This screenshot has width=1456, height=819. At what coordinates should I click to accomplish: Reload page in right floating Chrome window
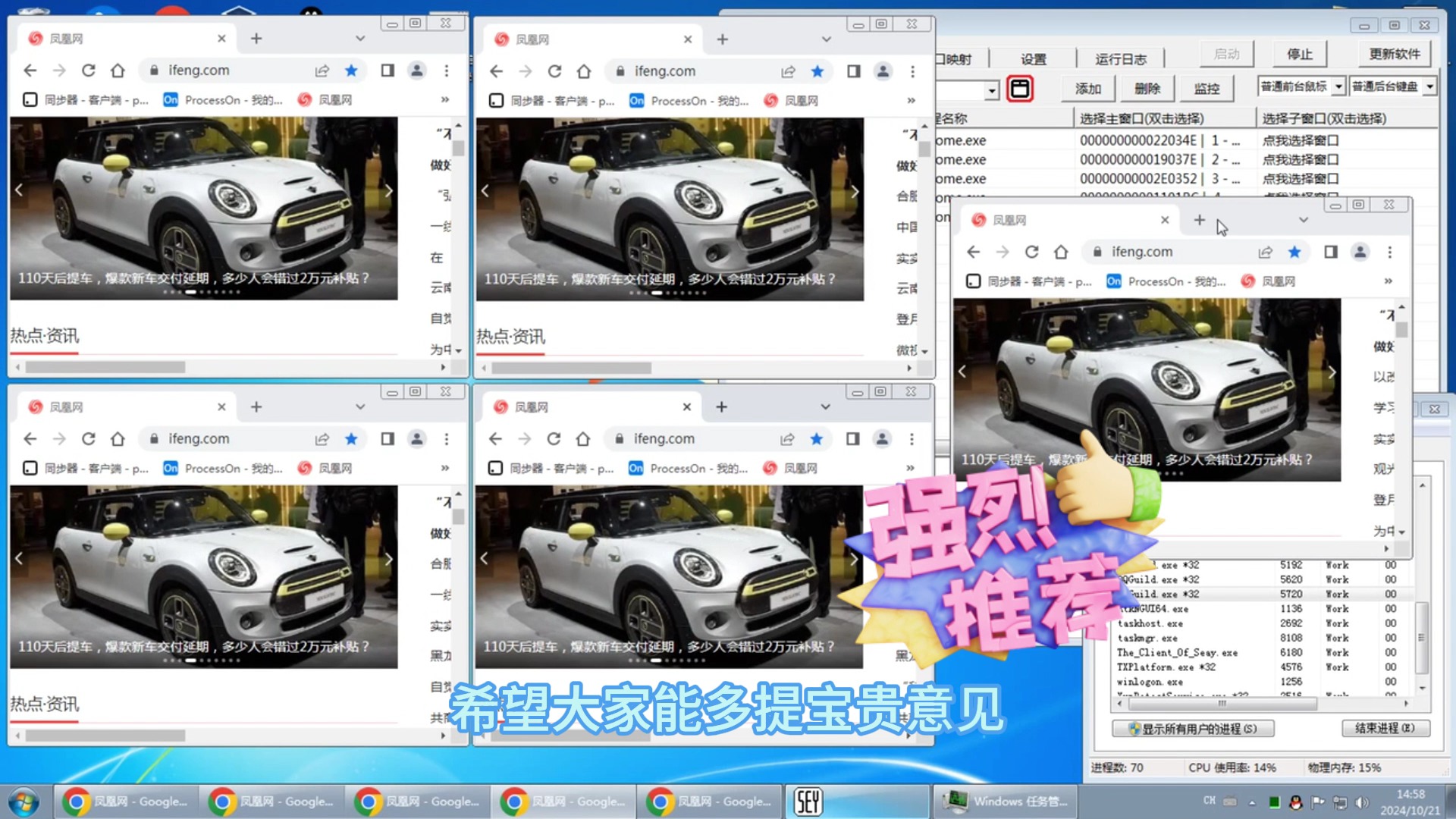pyautogui.click(x=1032, y=252)
